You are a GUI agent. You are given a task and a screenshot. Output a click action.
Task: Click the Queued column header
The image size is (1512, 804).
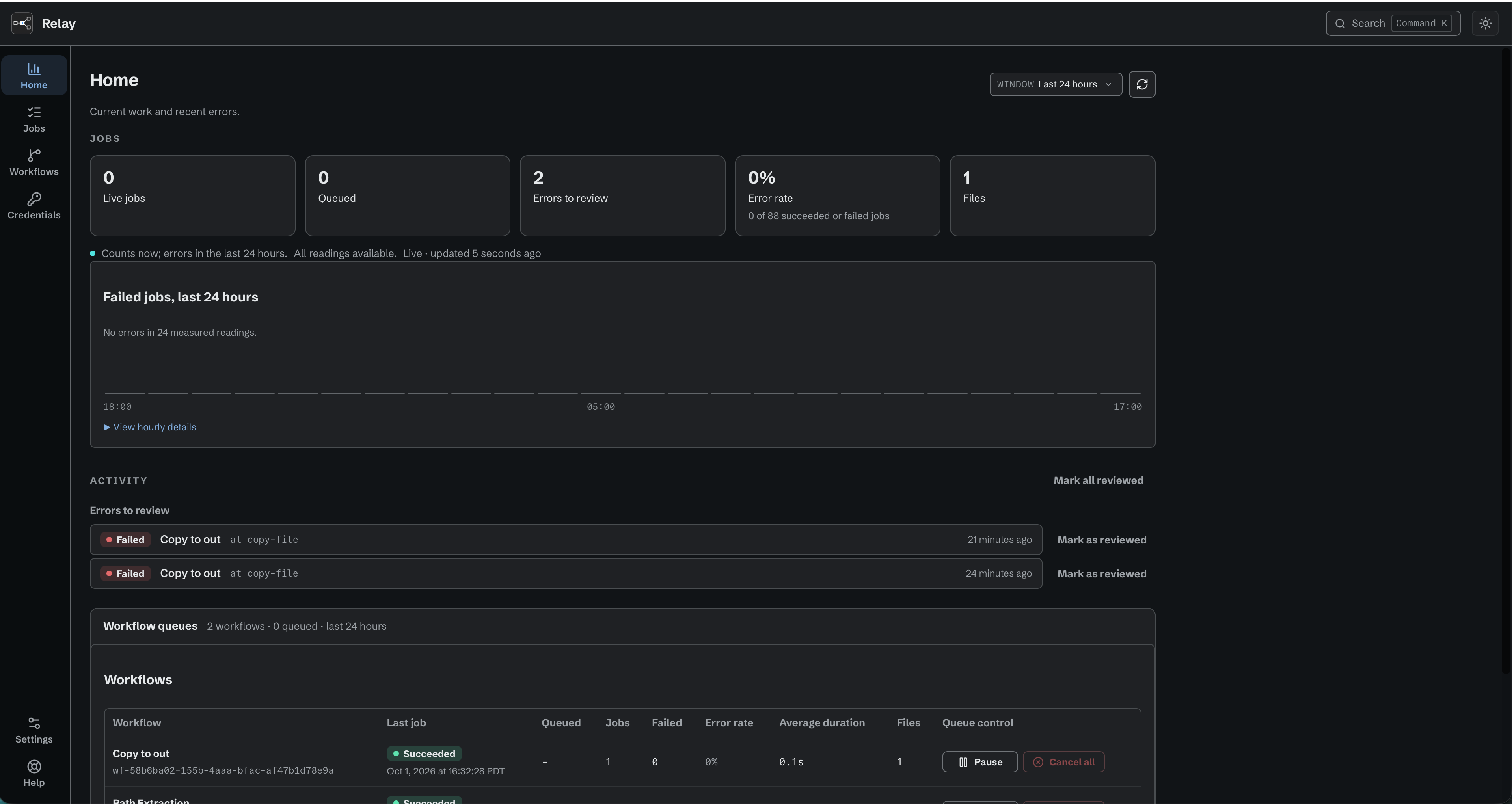tap(561, 723)
